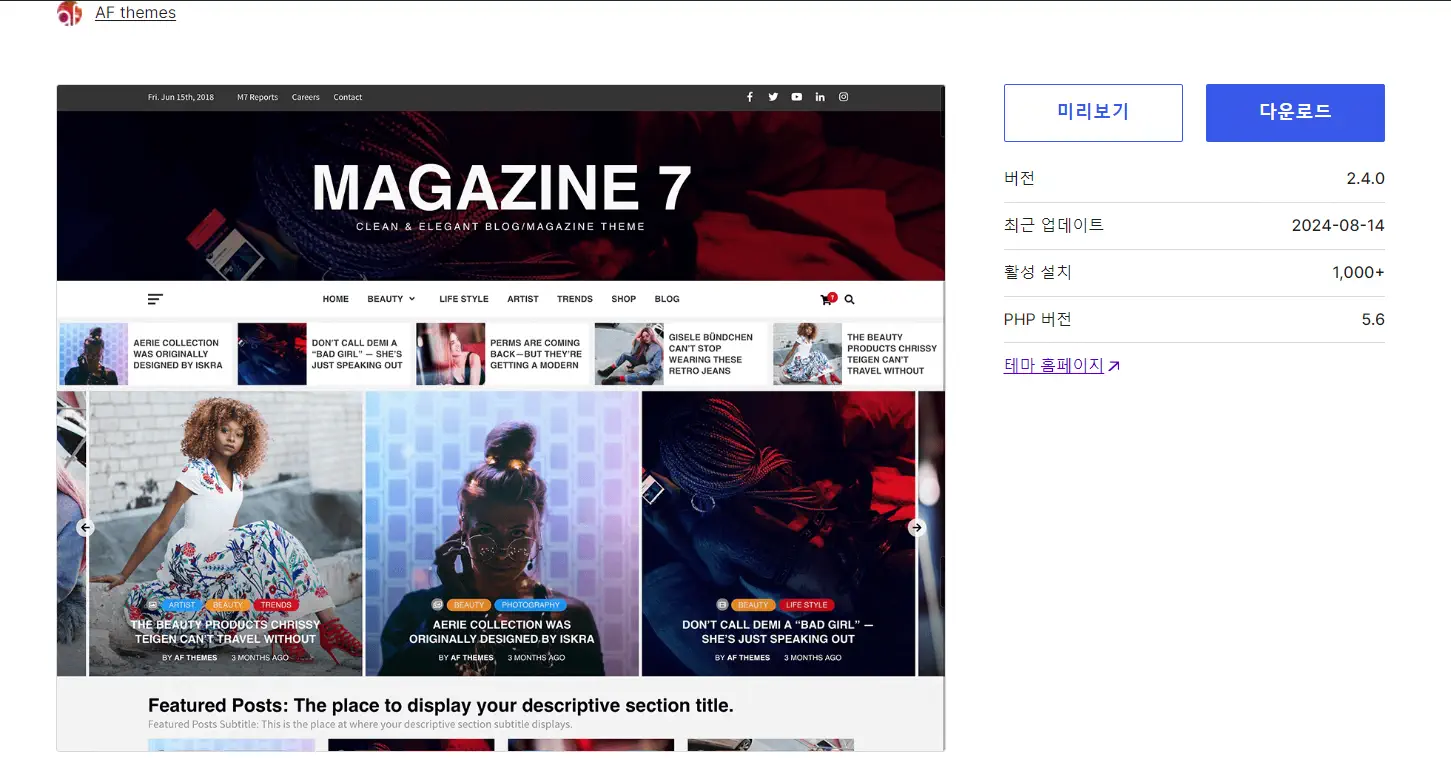Go to previous slide with left arrow
The width and height of the screenshot is (1451, 761).
coord(85,528)
